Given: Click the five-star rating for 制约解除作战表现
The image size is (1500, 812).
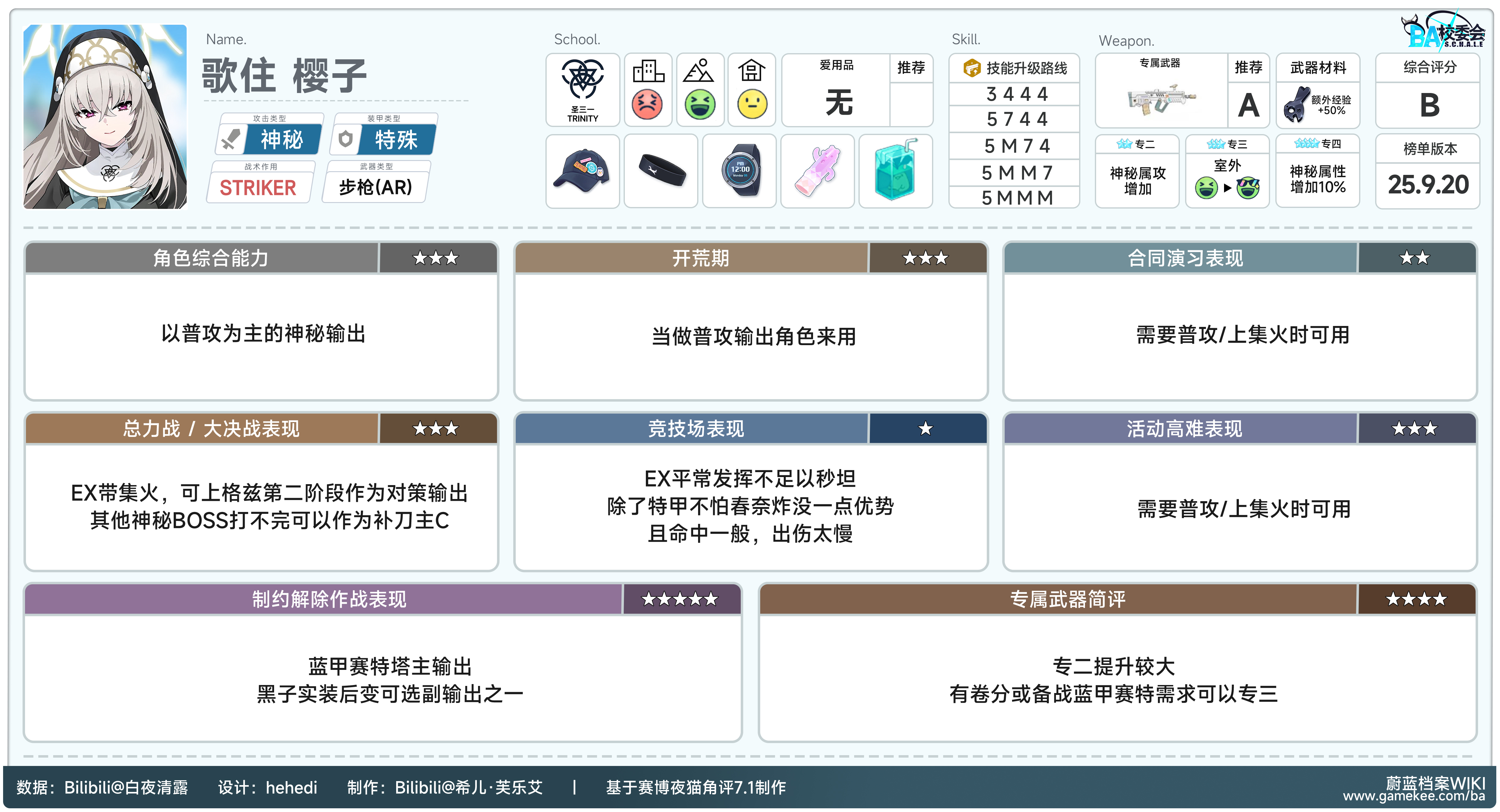Looking at the screenshot, I should point(680,599).
